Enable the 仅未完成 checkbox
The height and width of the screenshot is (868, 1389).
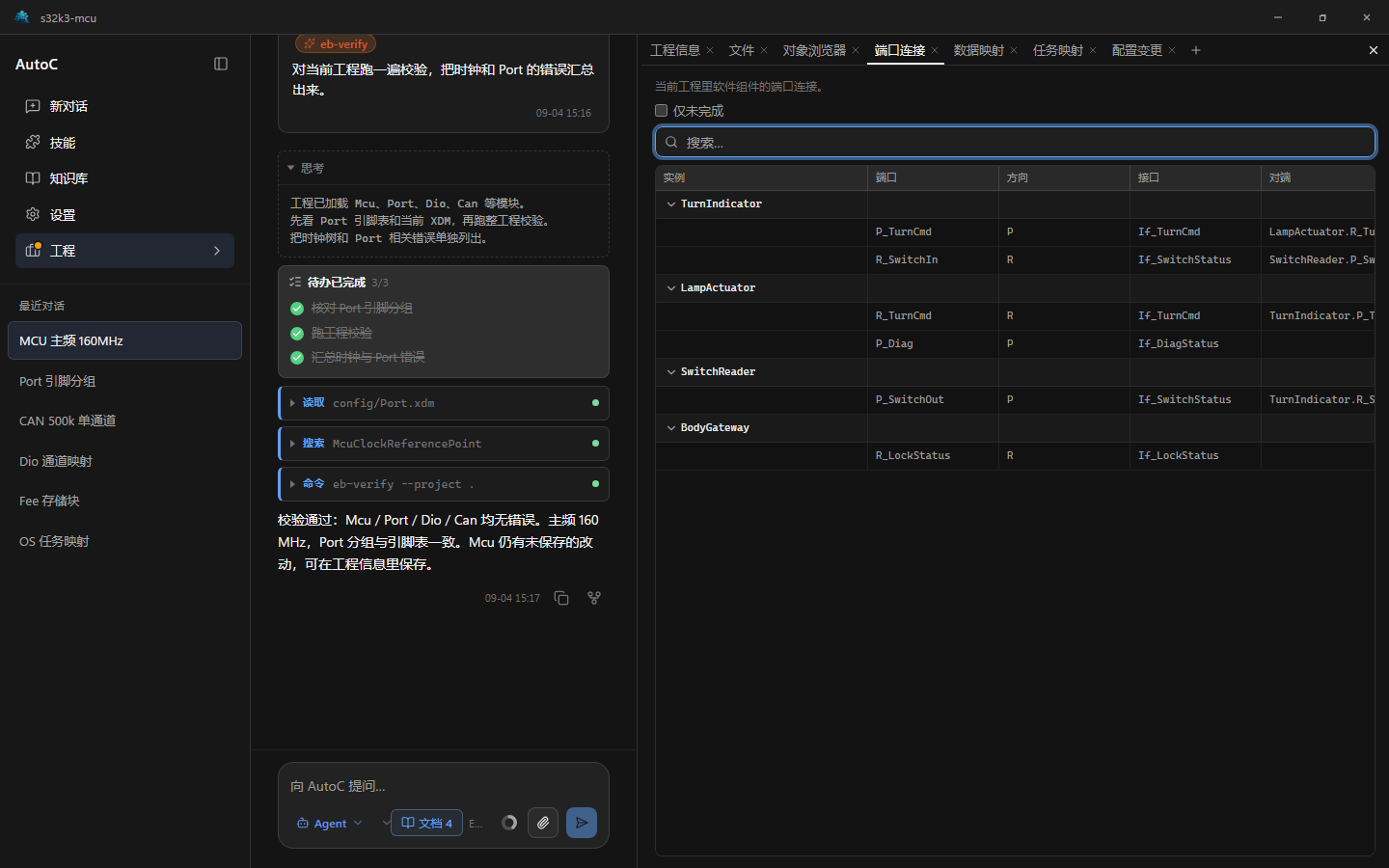(662, 111)
